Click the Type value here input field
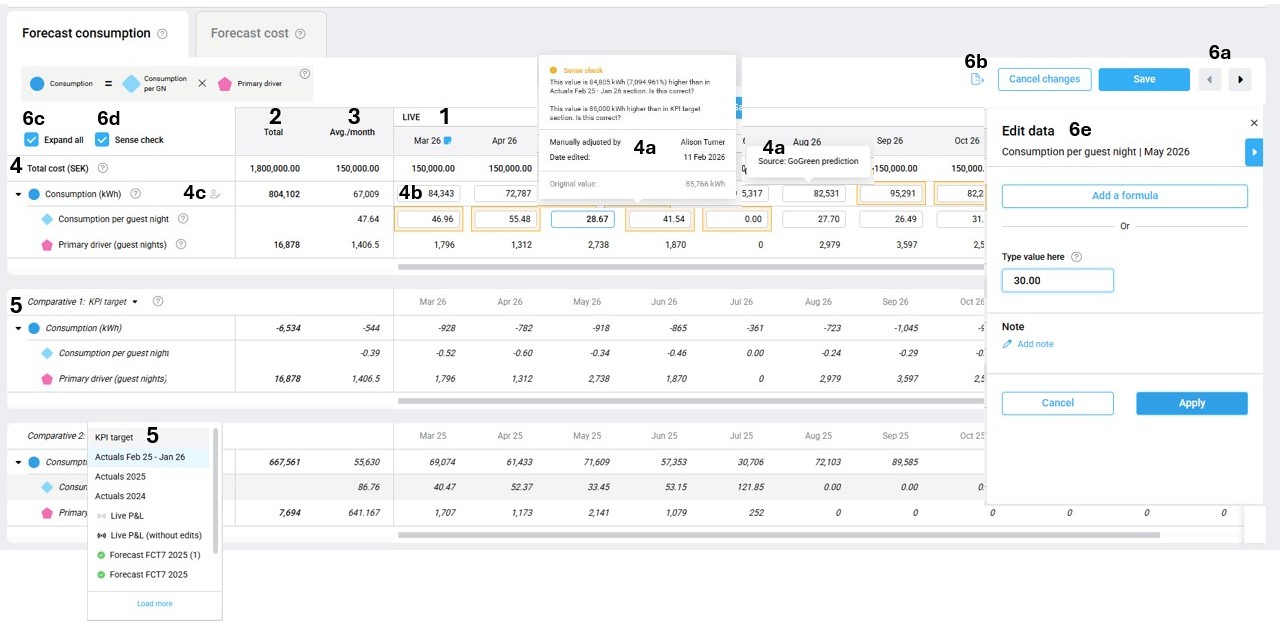This screenshot has width=1280, height=626. coord(1057,281)
